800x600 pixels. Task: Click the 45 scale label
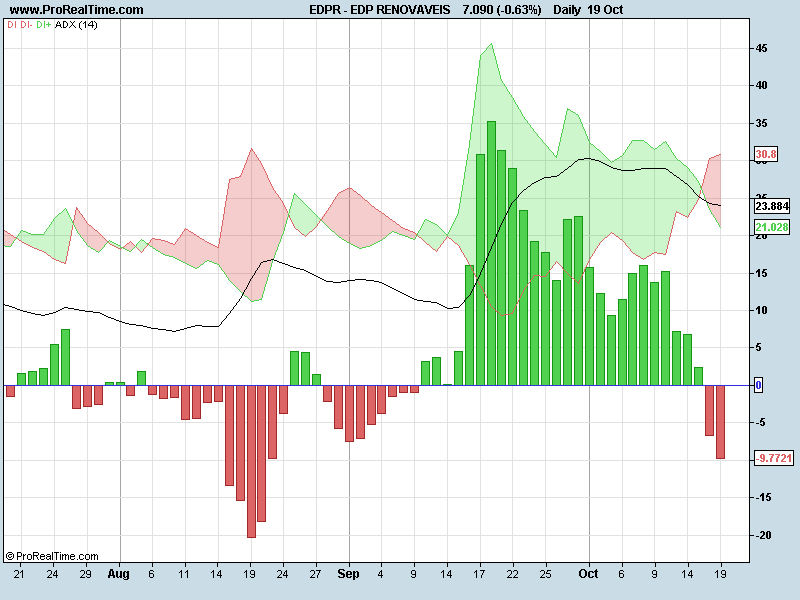pyautogui.click(x=761, y=48)
